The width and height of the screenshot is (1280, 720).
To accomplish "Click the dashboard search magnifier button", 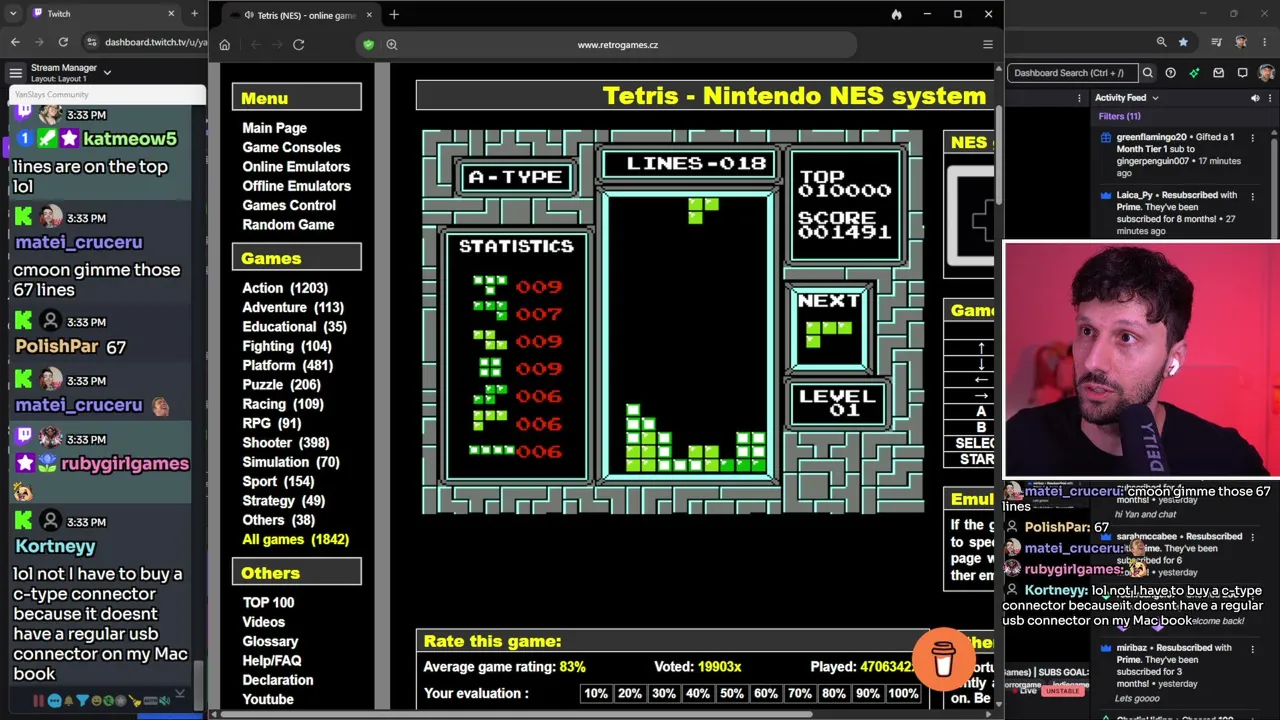I will pyautogui.click(x=1148, y=72).
